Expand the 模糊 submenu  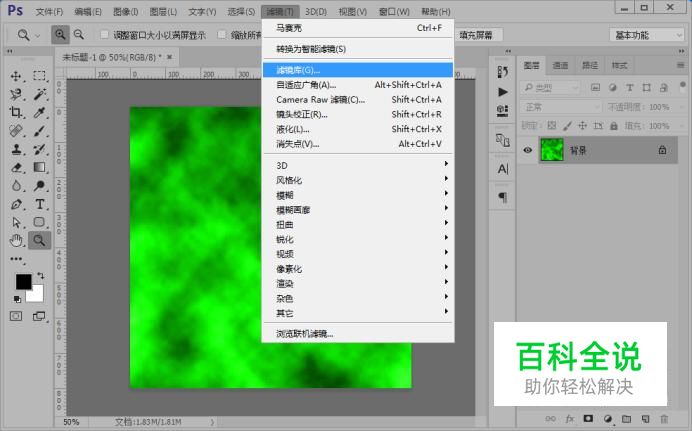click(x=358, y=195)
